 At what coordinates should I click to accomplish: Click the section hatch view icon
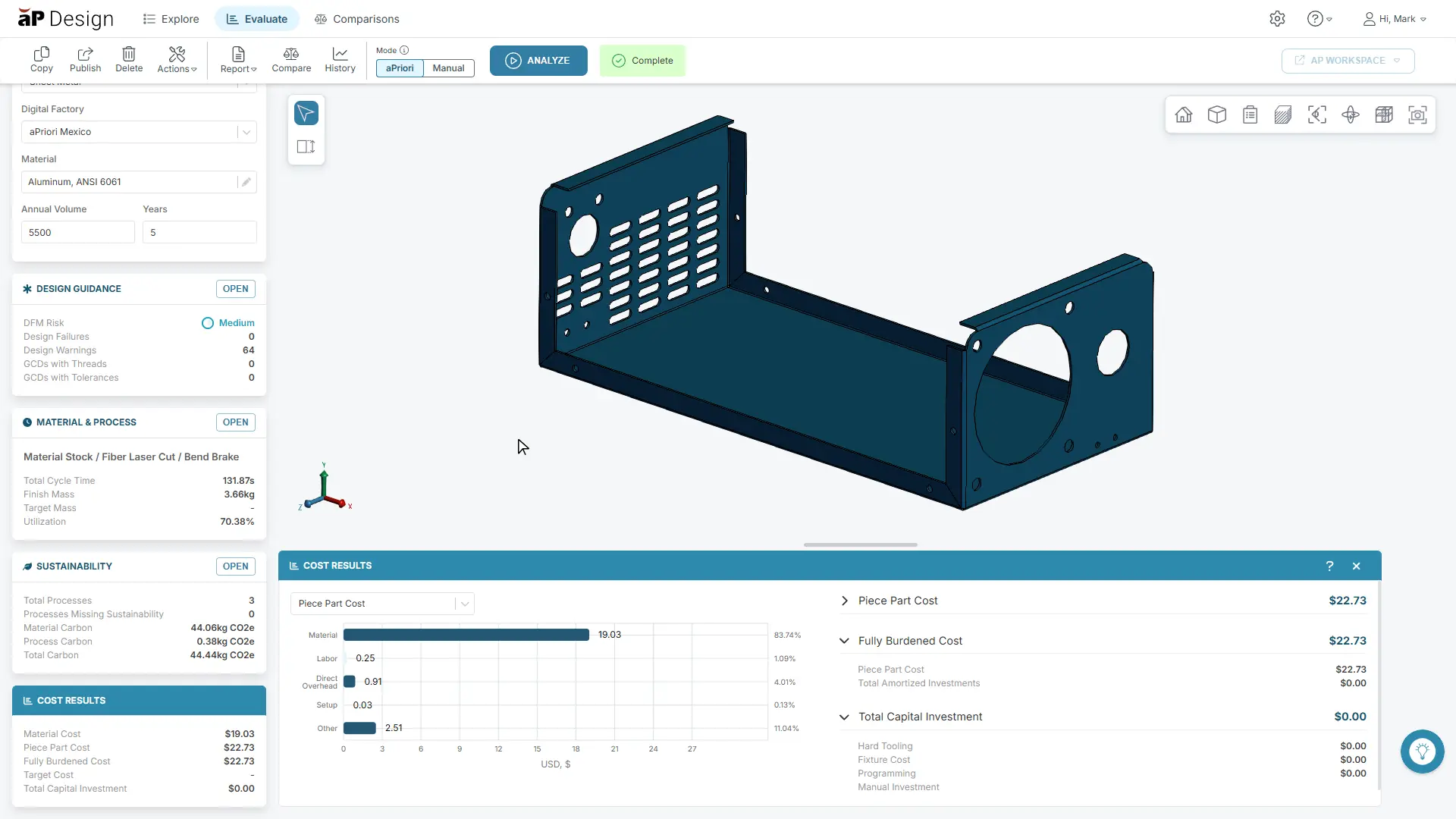pos(1284,115)
